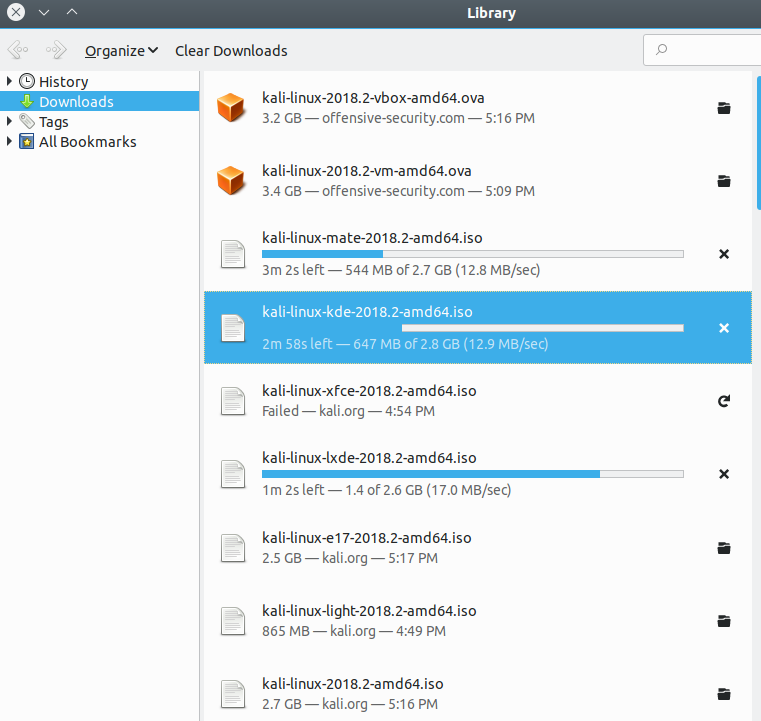This screenshot has height=721, width=761.
Task: Click the title bar down chevron
Action: 44,12
